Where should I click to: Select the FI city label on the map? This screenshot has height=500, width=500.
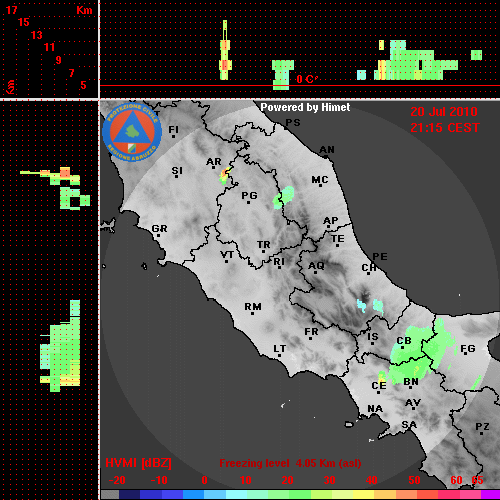click(x=173, y=129)
